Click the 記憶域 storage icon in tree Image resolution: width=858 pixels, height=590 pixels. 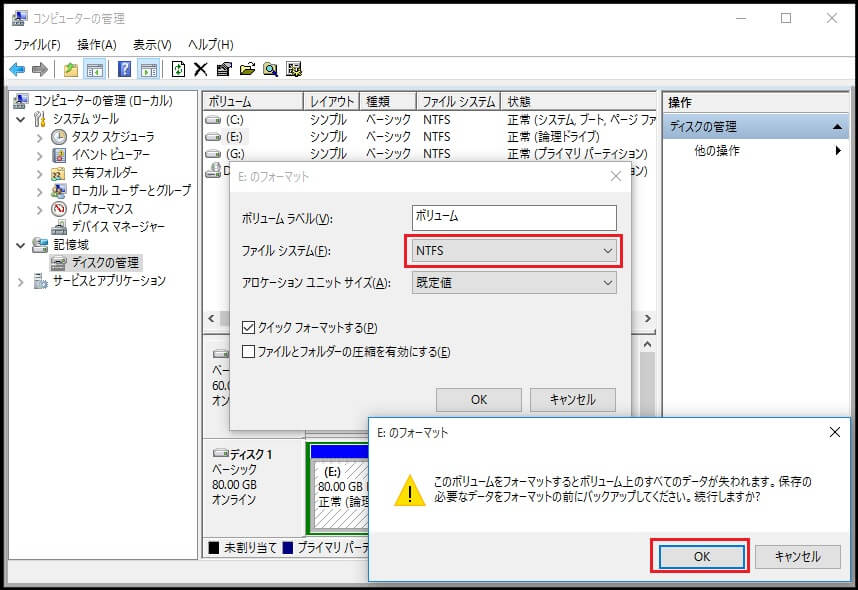[x=40, y=245]
